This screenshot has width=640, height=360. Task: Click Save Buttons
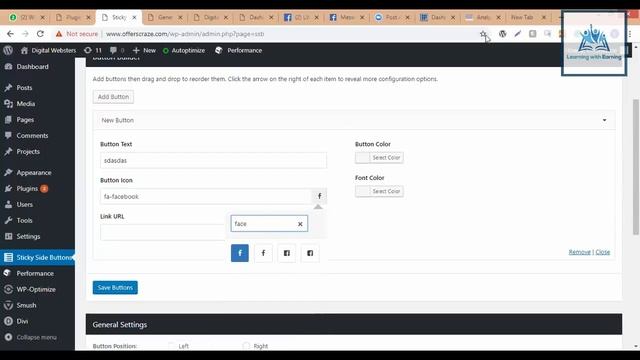(x=115, y=287)
